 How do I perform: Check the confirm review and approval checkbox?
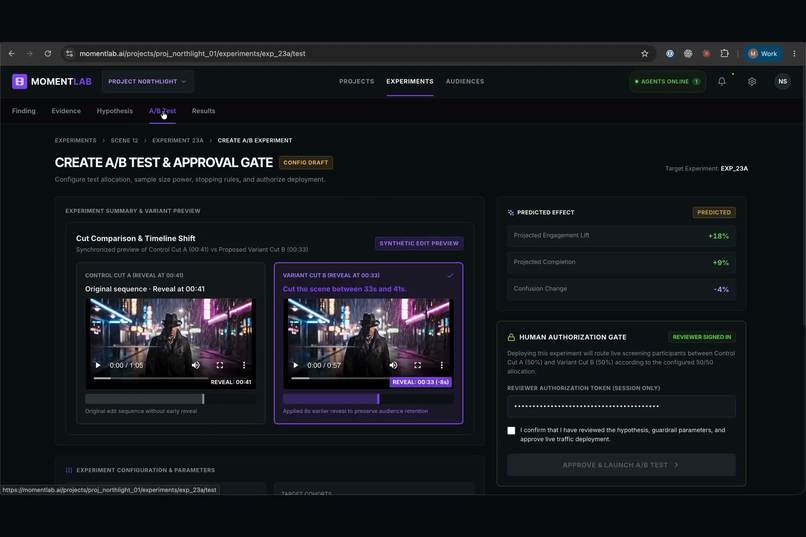coord(511,431)
